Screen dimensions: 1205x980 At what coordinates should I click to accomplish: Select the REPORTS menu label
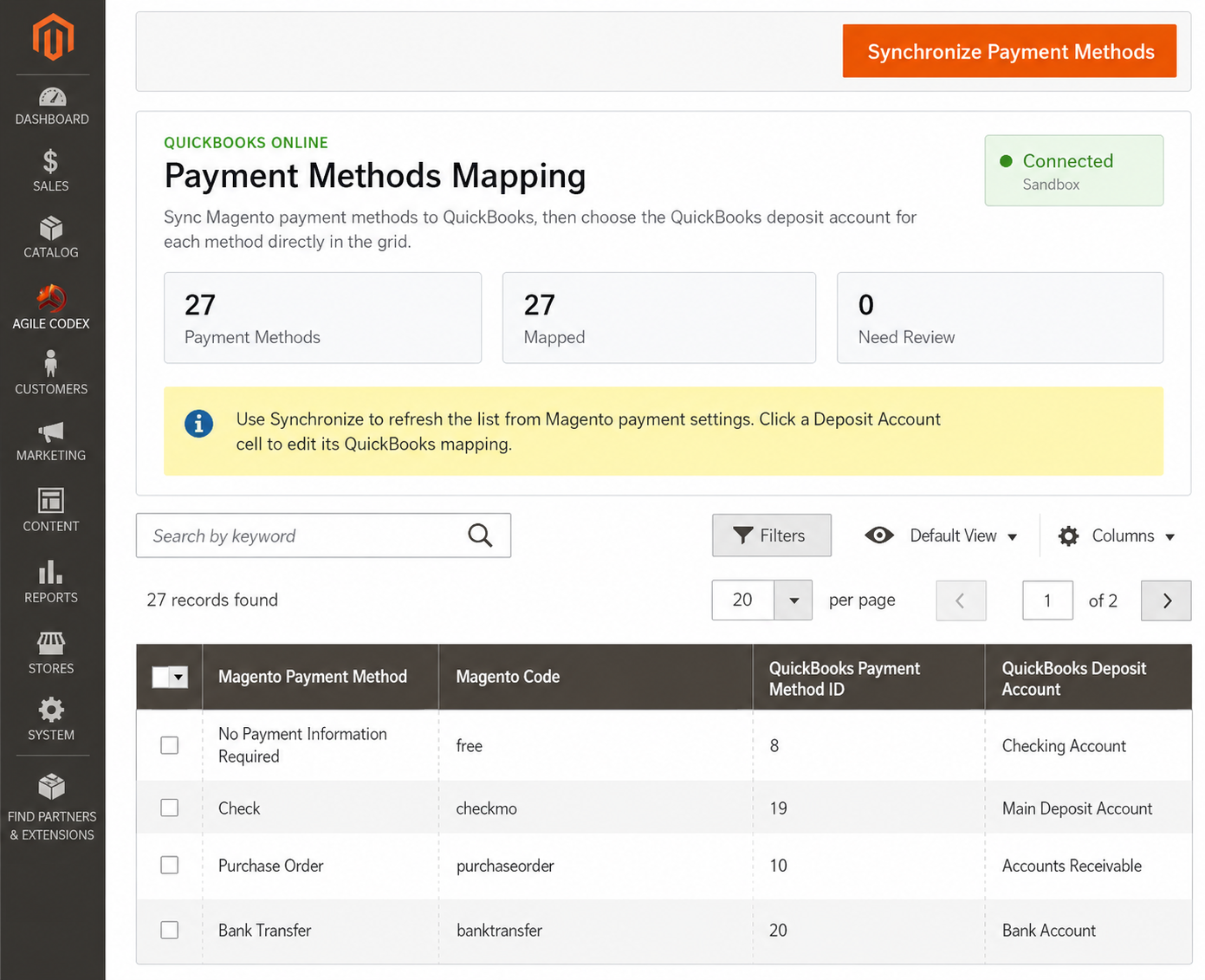(x=51, y=598)
